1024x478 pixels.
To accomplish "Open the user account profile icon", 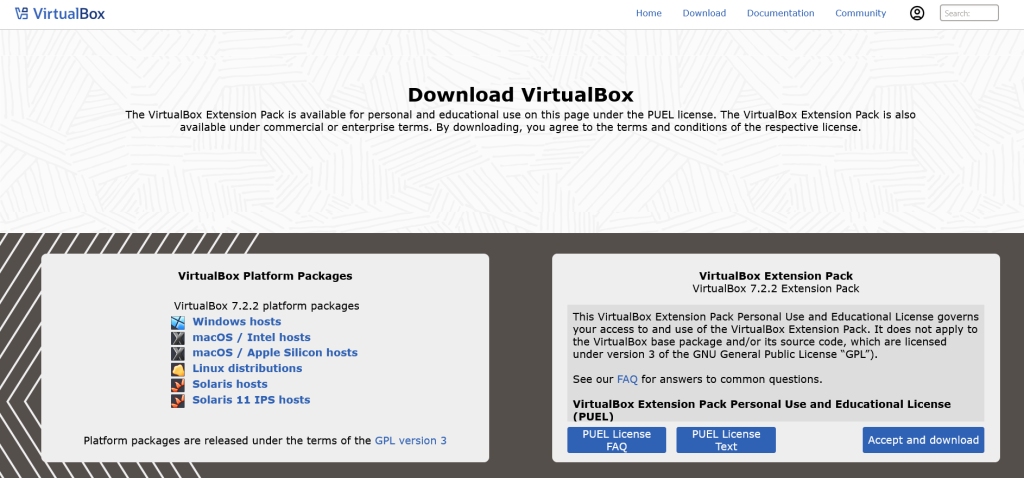I will tap(917, 13).
